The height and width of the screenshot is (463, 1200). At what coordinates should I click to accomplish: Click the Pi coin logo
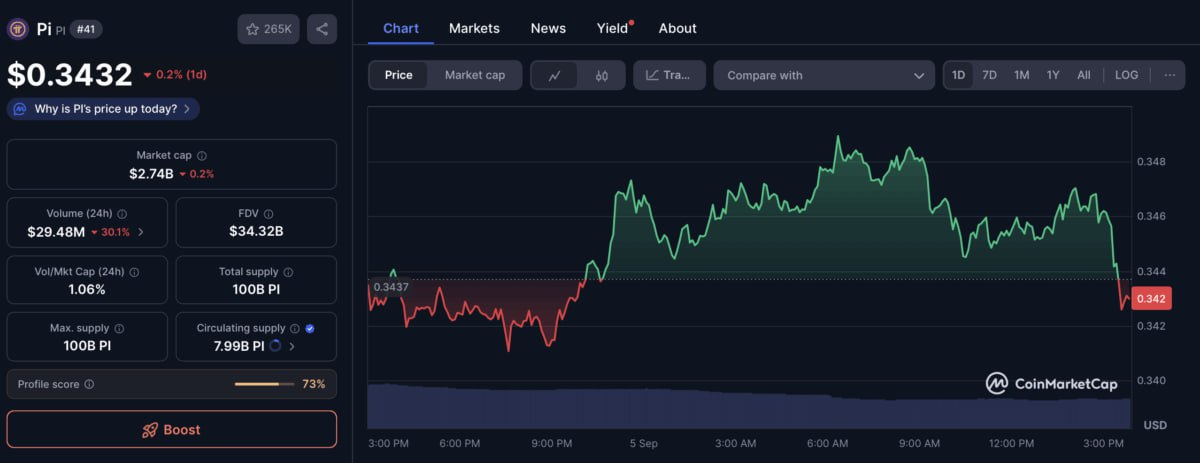coord(17,29)
